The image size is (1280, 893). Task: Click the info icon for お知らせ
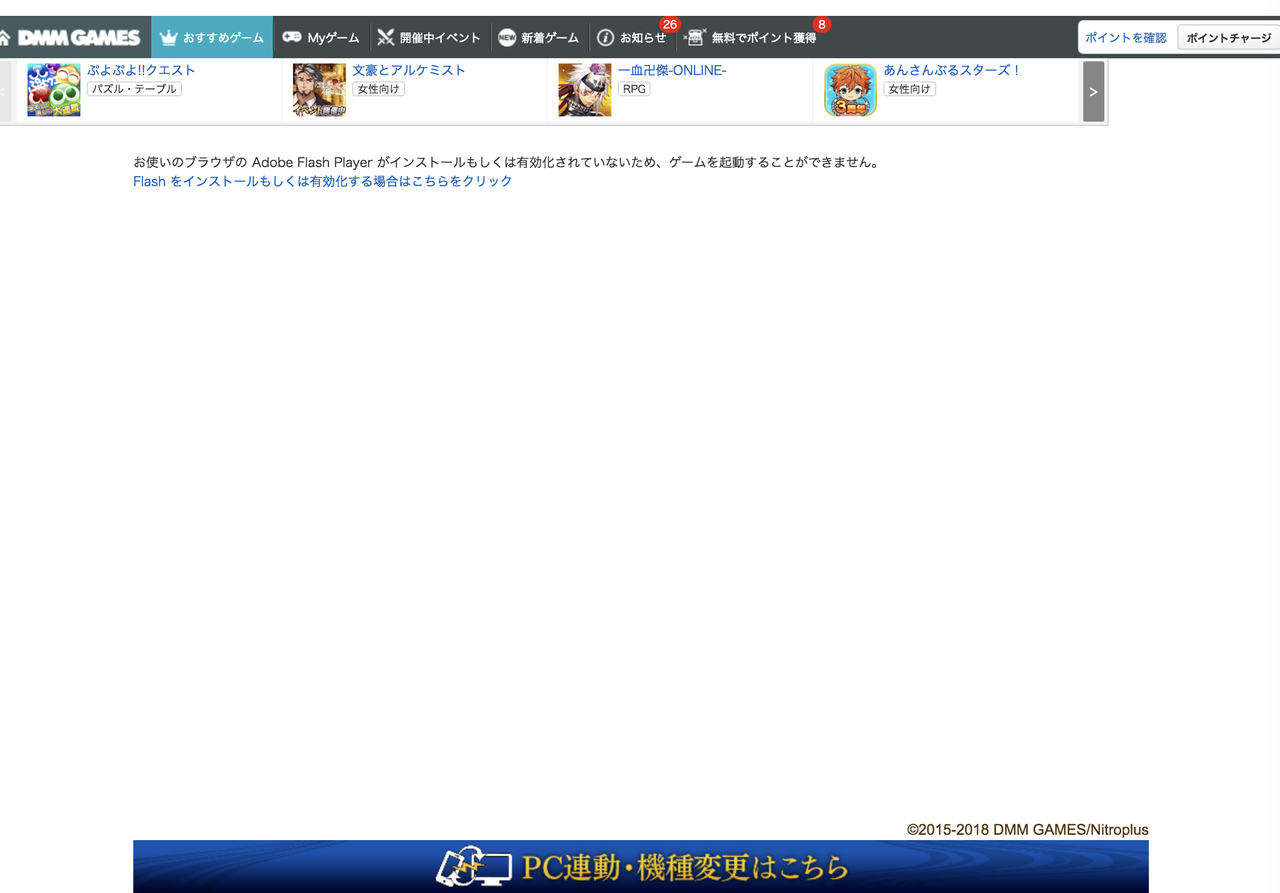605,38
